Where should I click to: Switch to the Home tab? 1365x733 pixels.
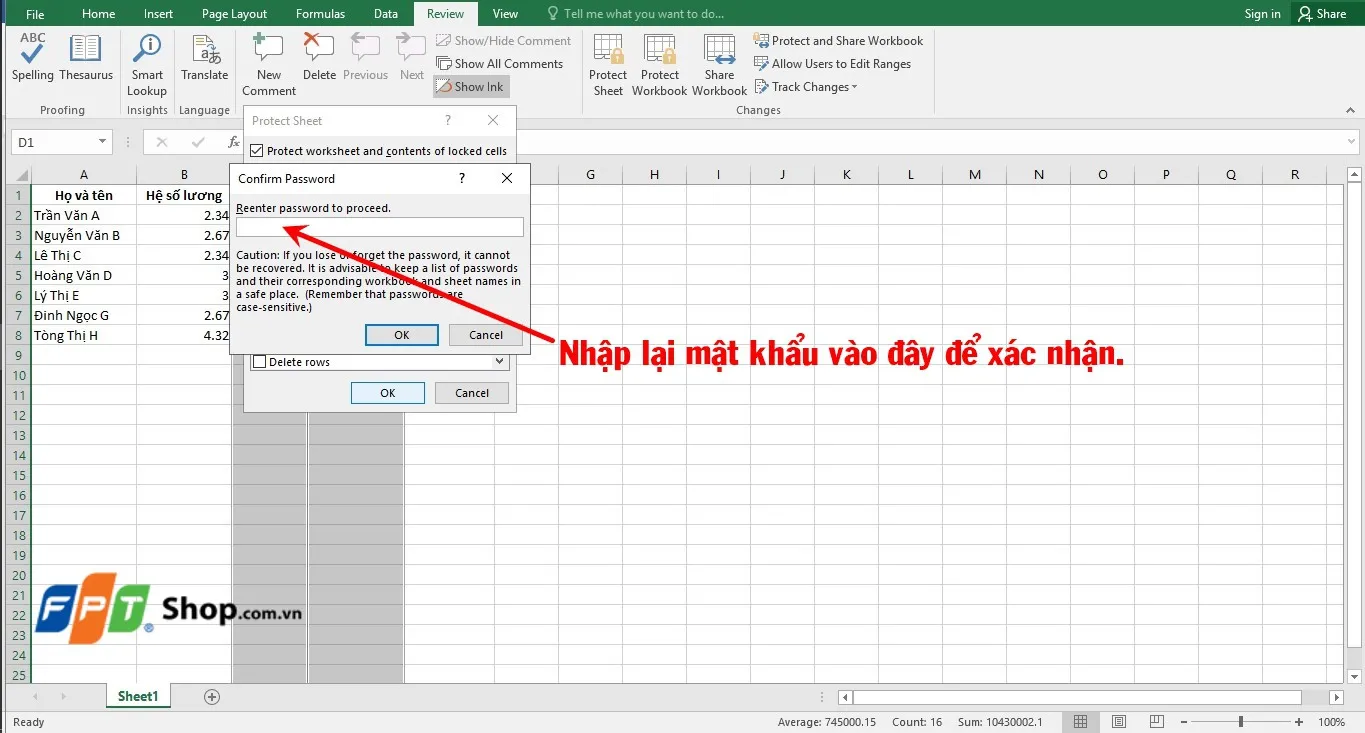pos(98,14)
